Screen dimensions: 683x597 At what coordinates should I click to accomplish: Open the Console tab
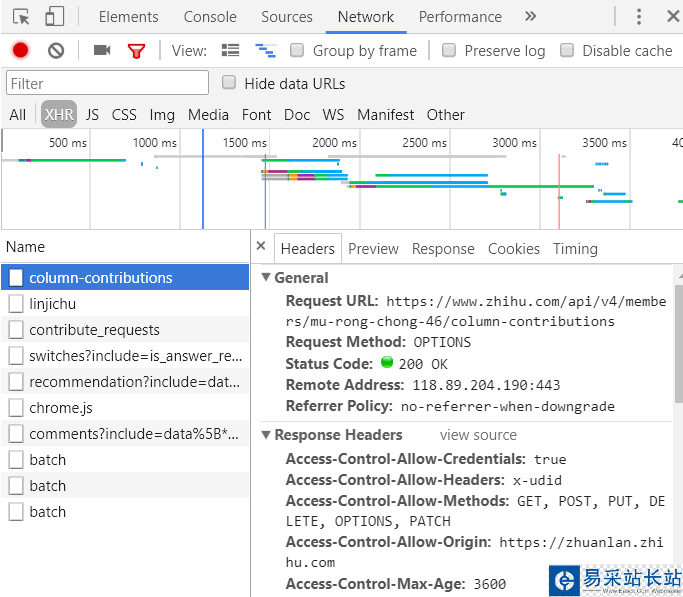pos(210,17)
